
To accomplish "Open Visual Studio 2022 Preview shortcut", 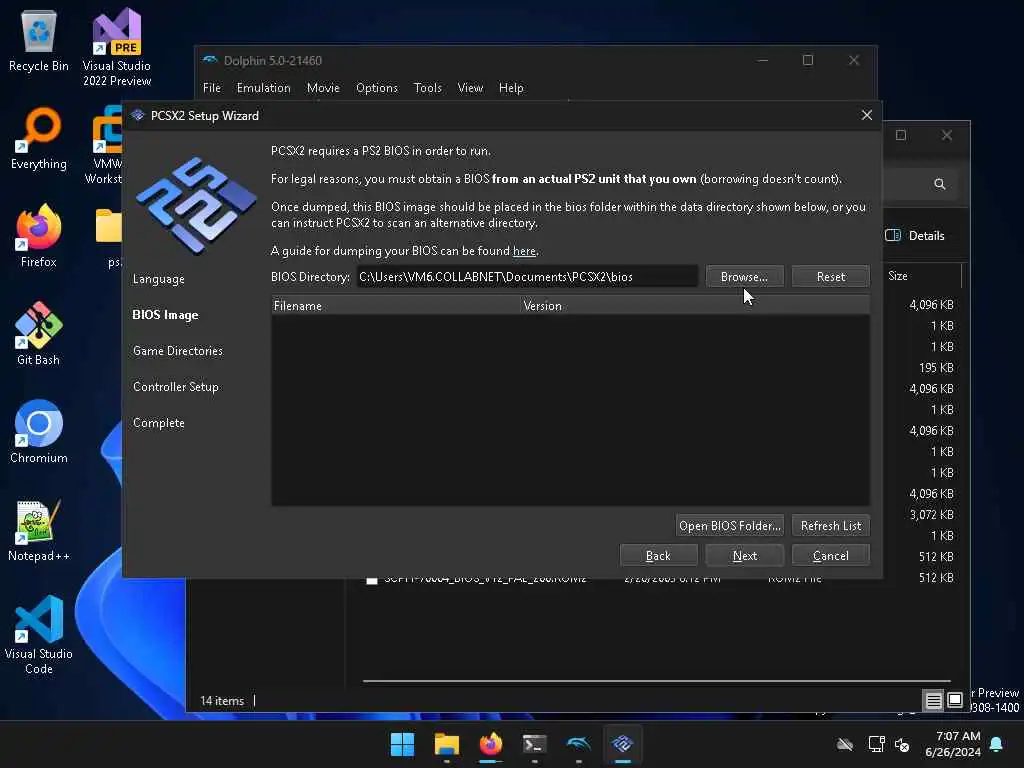I will pos(117,47).
